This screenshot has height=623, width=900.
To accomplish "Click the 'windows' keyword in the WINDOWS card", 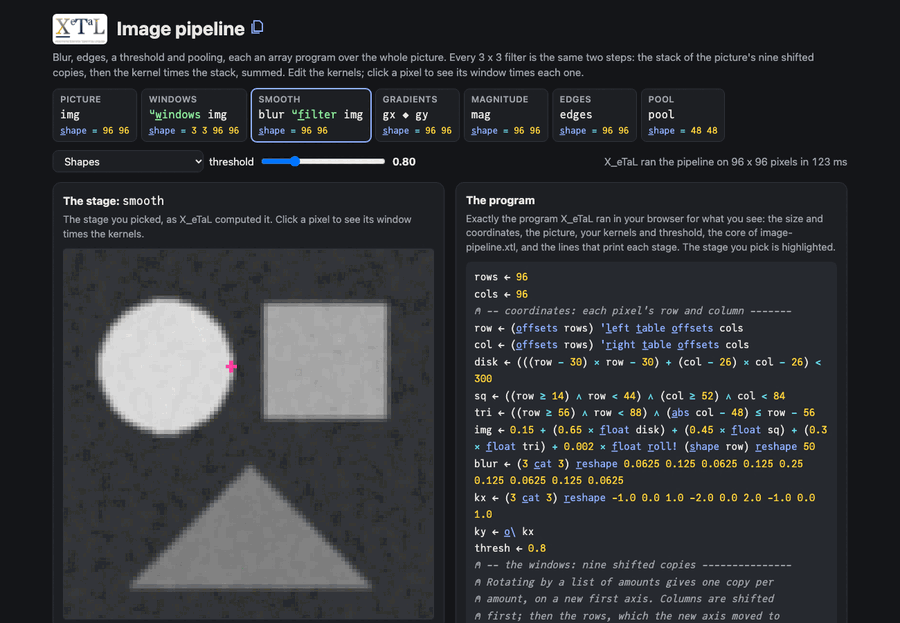I will [x=177, y=114].
